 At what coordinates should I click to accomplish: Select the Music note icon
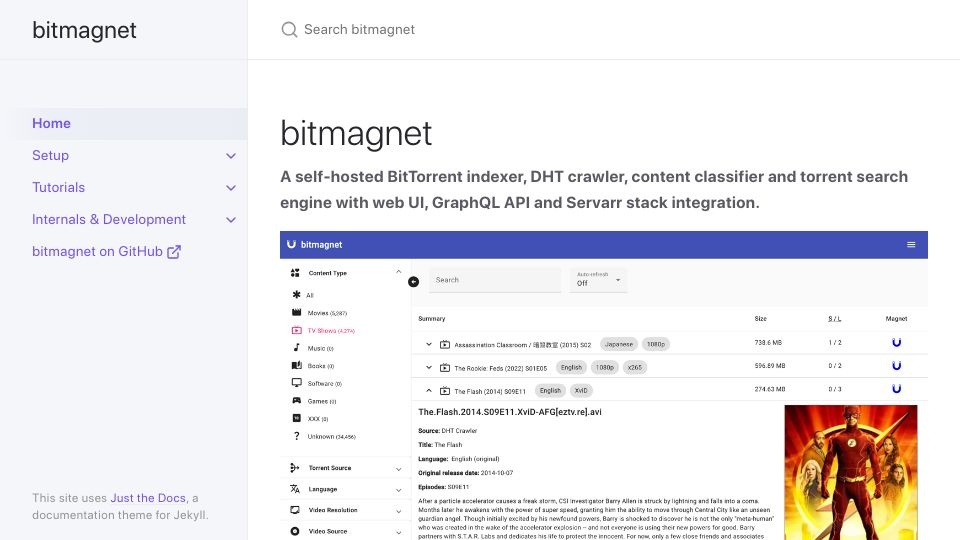296,348
